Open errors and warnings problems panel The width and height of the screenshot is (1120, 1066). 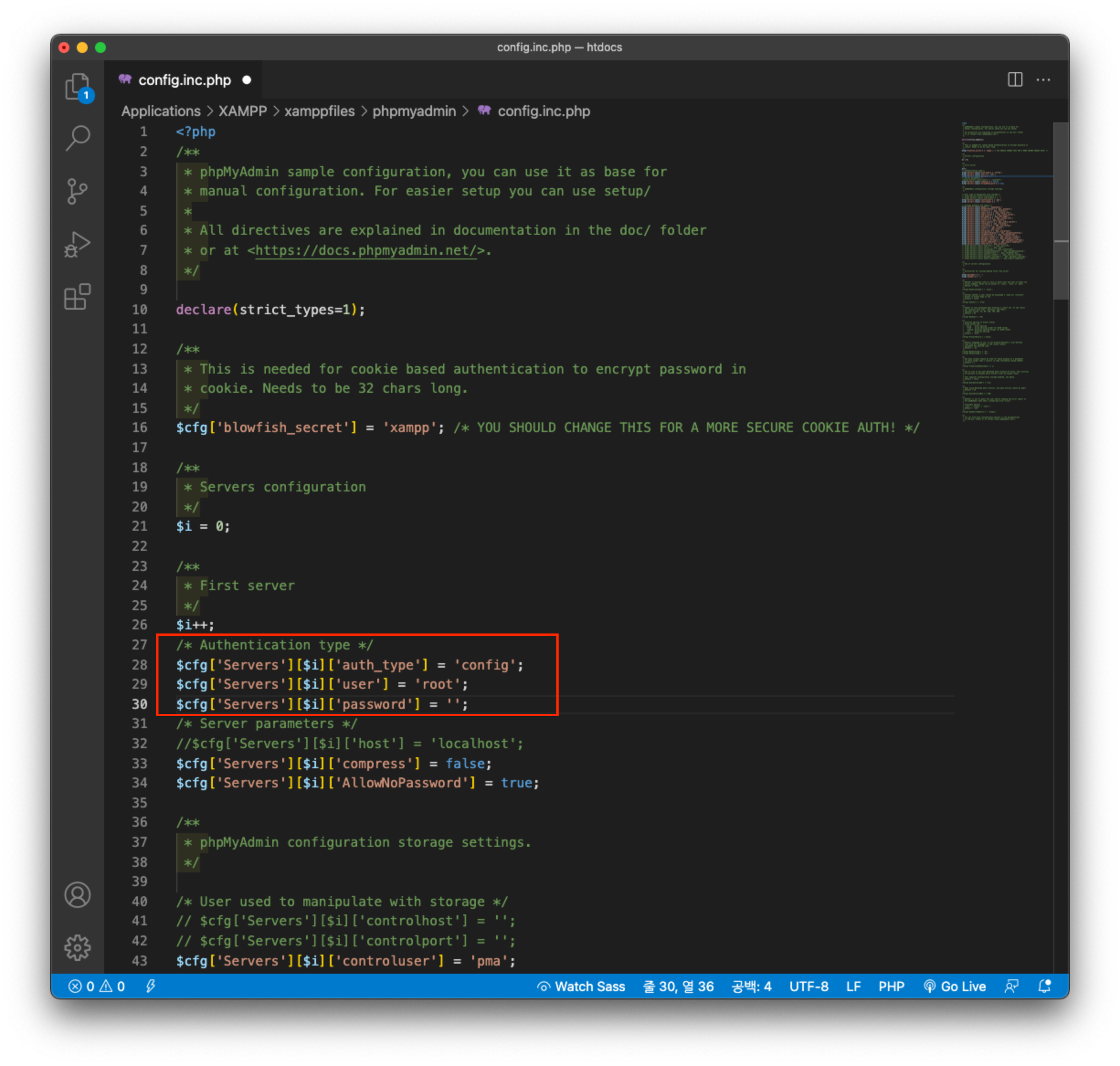click(x=96, y=987)
